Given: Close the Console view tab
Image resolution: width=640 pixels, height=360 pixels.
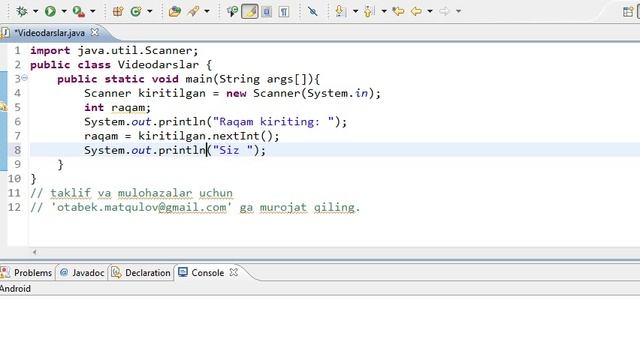Looking at the screenshot, I should click(233, 272).
